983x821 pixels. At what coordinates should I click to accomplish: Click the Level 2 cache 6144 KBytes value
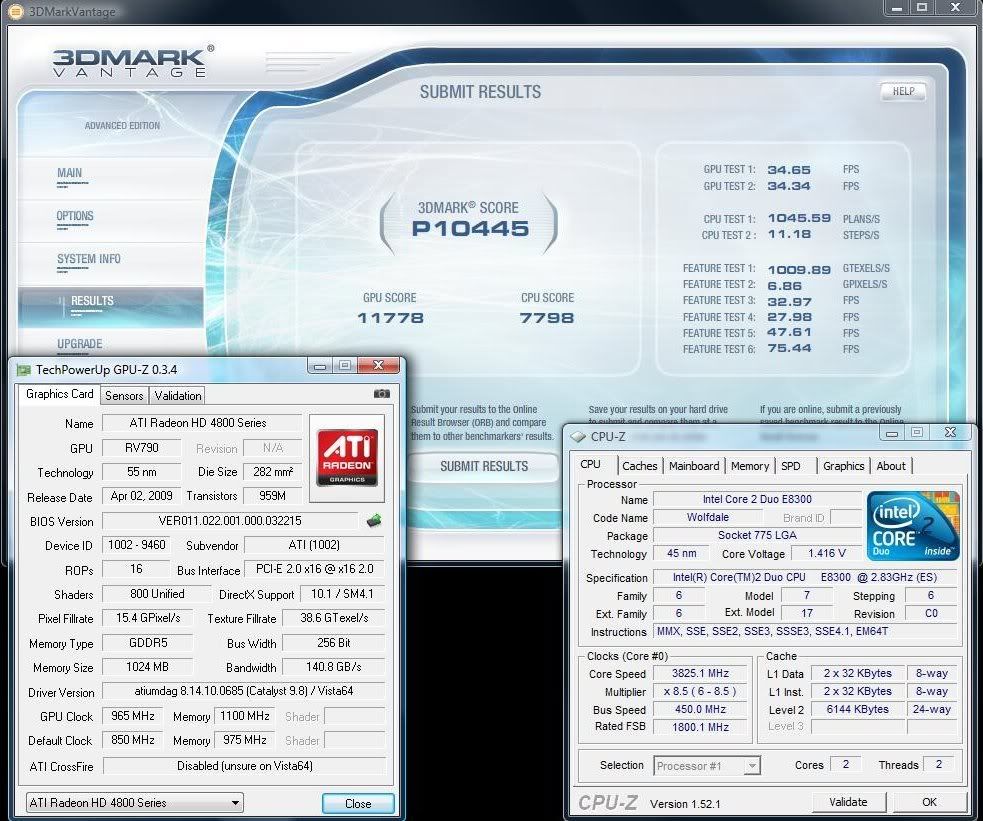click(857, 709)
